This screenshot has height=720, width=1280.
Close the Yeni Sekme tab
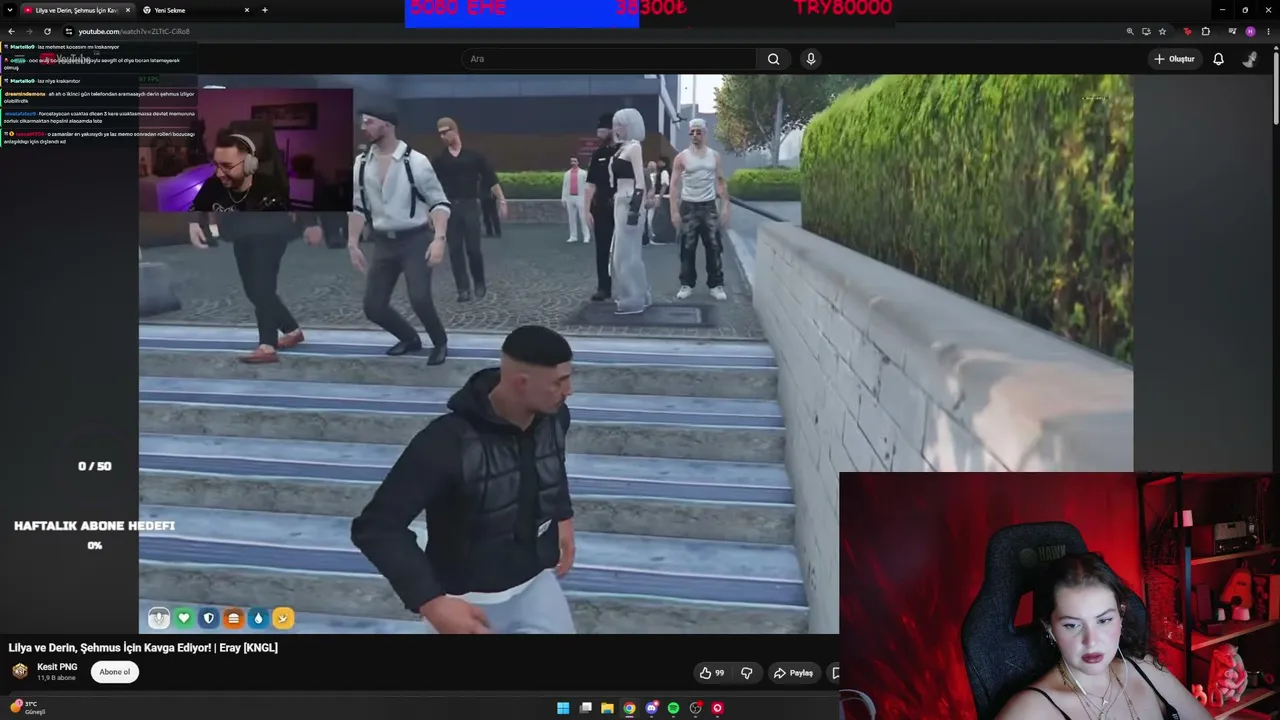(247, 10)
